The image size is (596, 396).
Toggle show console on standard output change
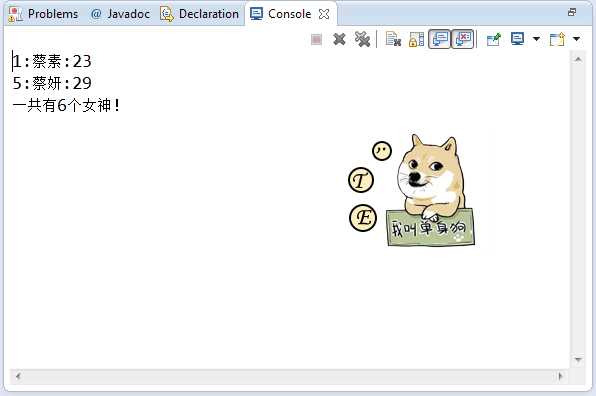440,39
